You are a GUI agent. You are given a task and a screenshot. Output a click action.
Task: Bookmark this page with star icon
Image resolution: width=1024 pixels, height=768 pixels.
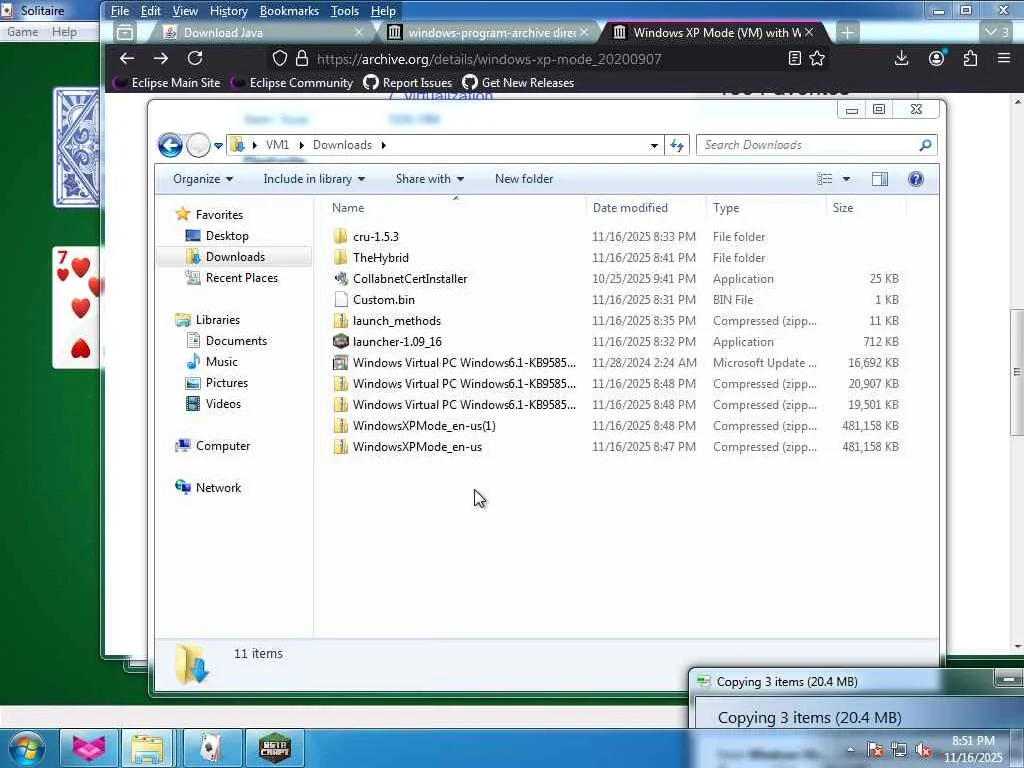pyautogui.click(x=817, y=58)
